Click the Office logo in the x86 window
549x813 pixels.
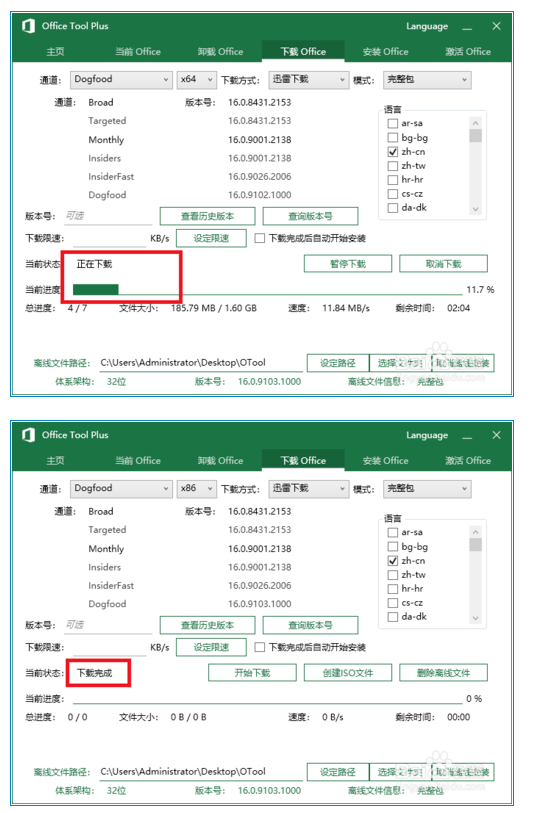coord(29,435)
